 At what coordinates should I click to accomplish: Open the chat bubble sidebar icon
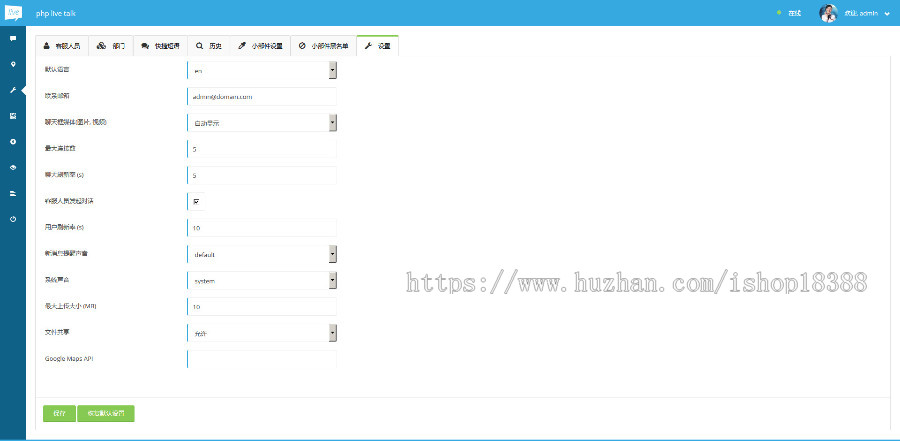pos(13,38)
